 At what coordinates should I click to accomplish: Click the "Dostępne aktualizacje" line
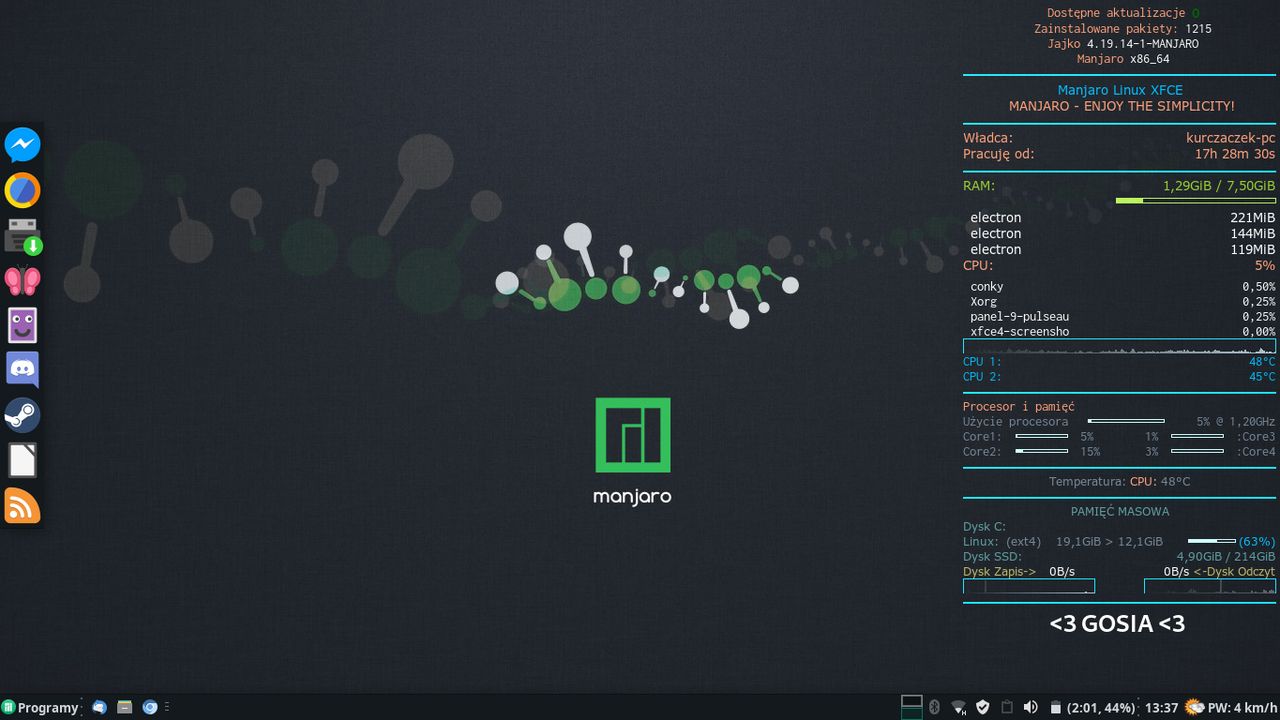[x=1122, y=13]
